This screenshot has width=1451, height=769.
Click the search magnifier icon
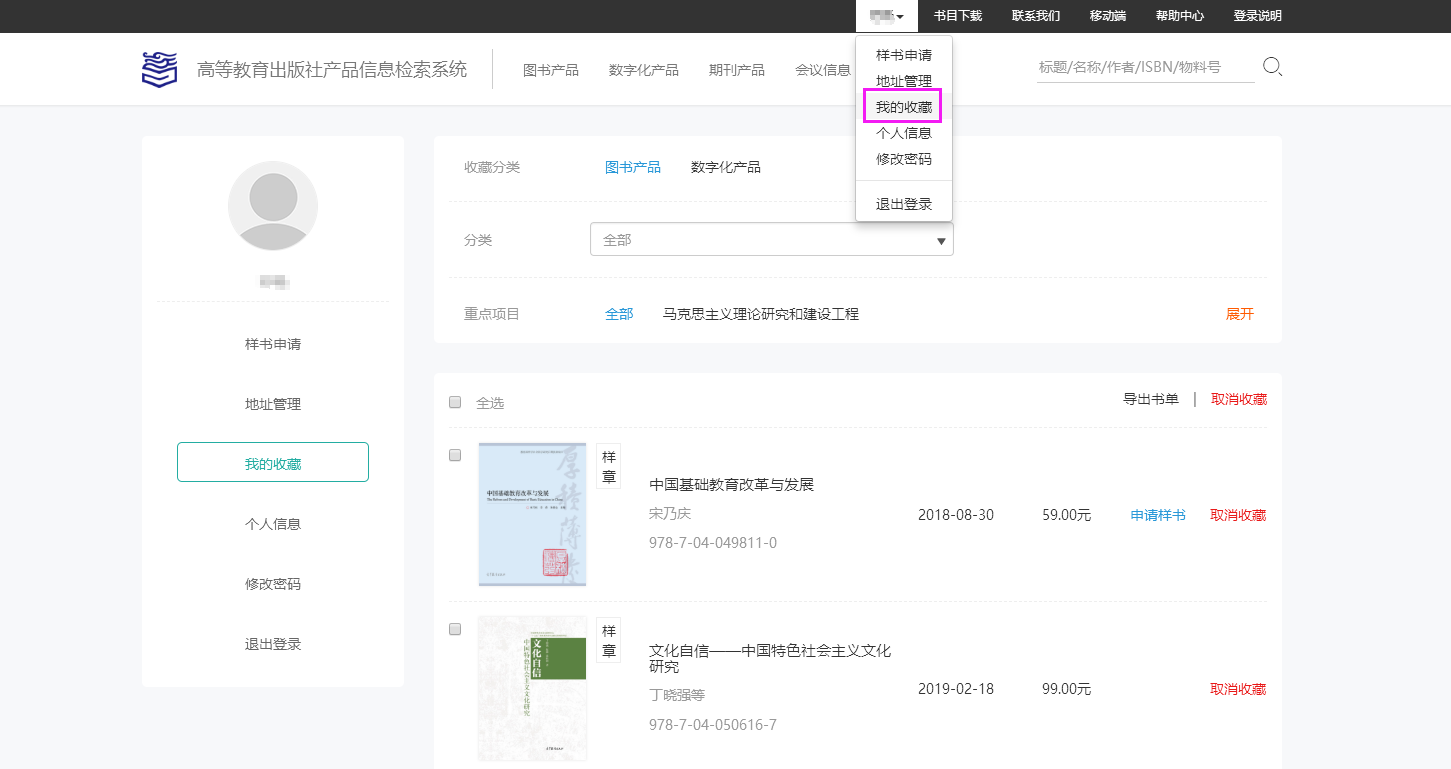[1272, 67]
